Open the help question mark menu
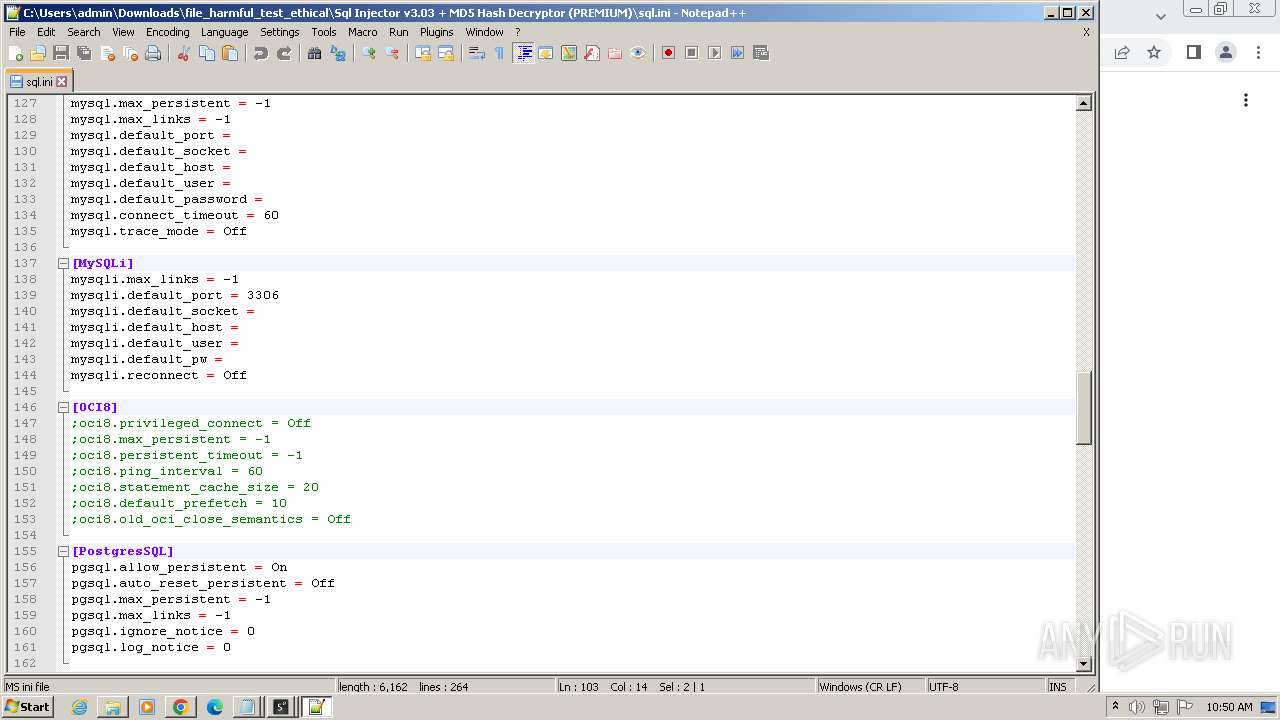Image resolution: width=1280 pixels, height=720 pixels. point(517,32)
